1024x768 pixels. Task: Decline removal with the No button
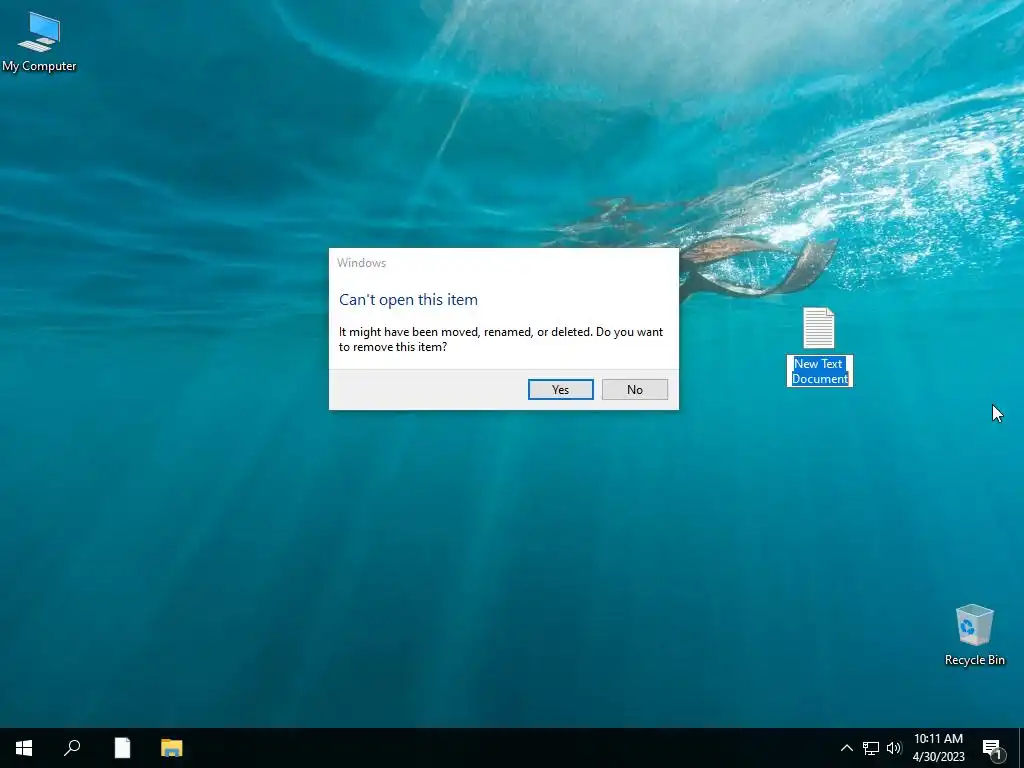coord(634,389)
